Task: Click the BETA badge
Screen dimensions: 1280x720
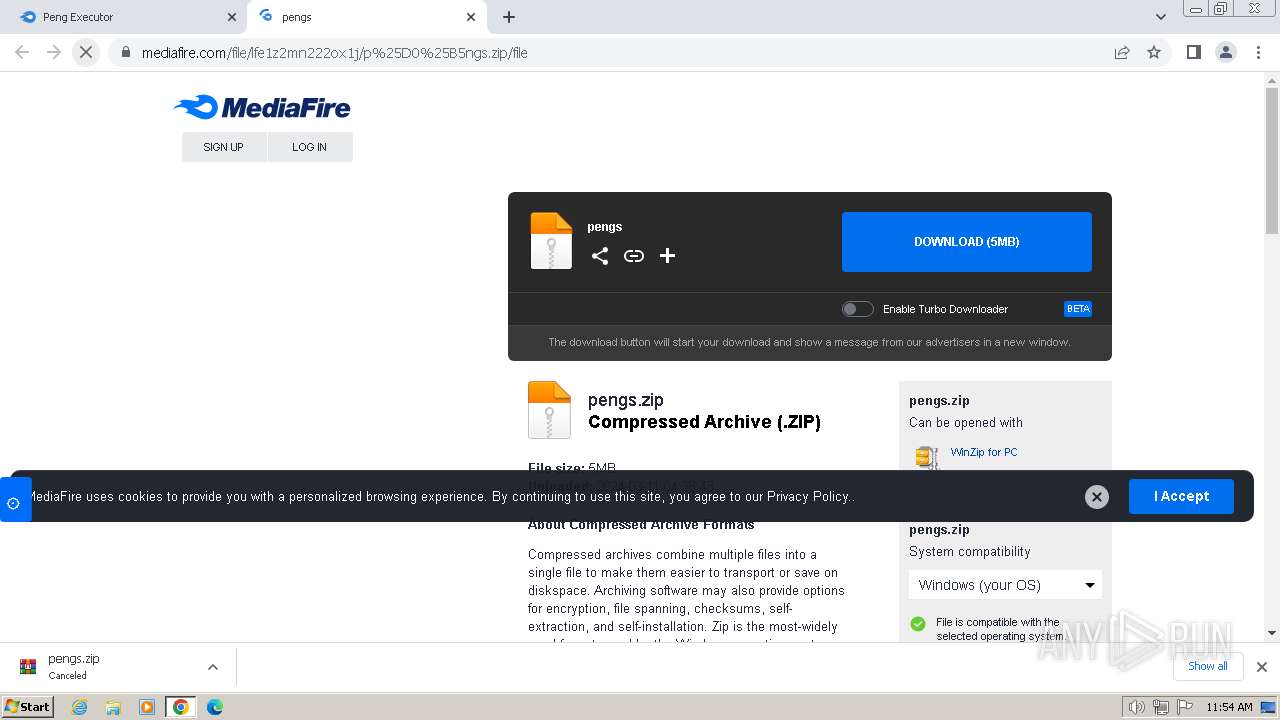Action: pos(1078,309)
